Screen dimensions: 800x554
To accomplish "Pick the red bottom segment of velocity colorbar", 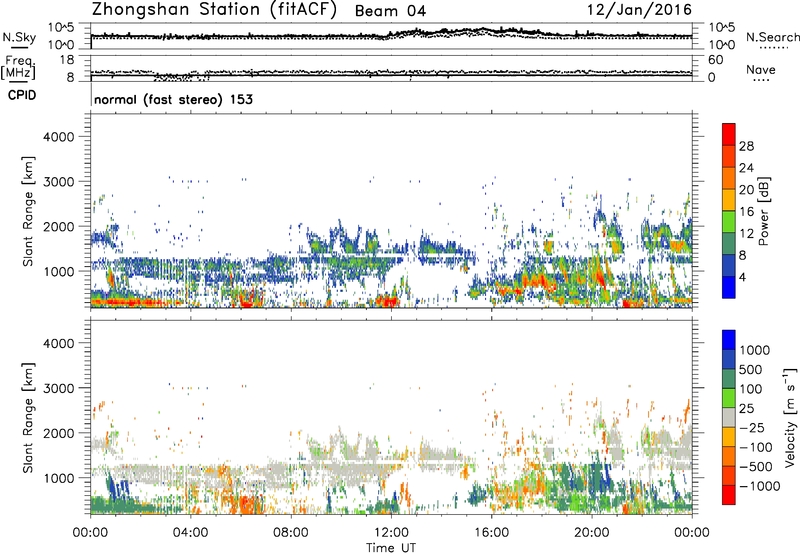I will click(x=729, y=495).
